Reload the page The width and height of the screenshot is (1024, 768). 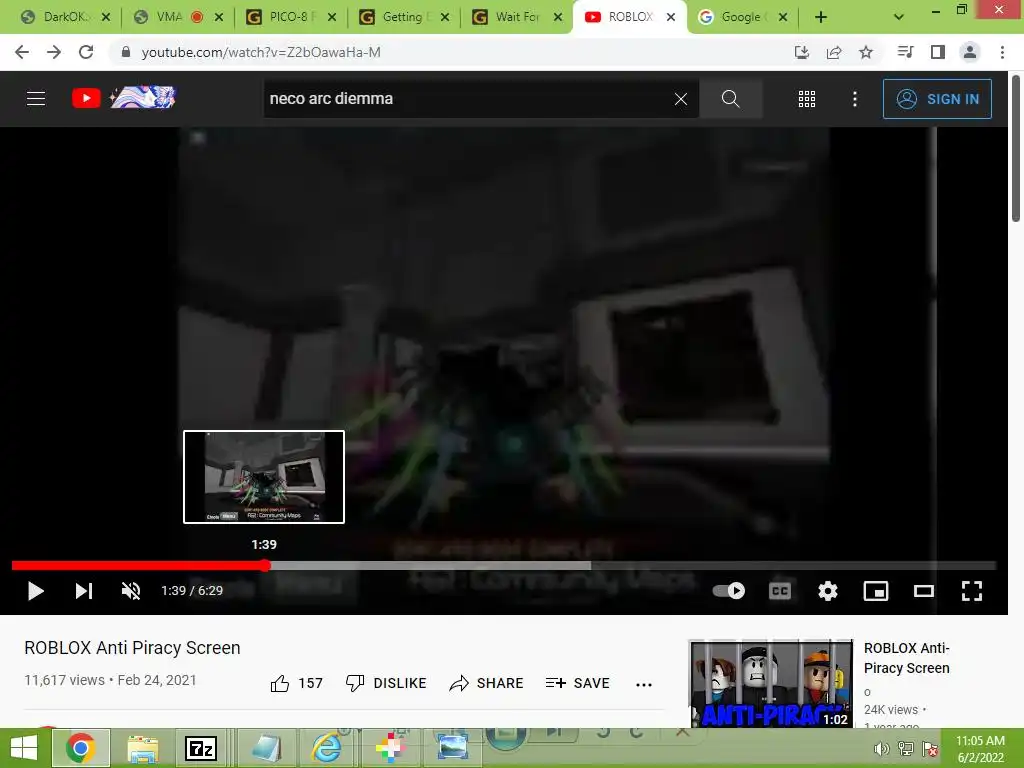coord(86,52)
